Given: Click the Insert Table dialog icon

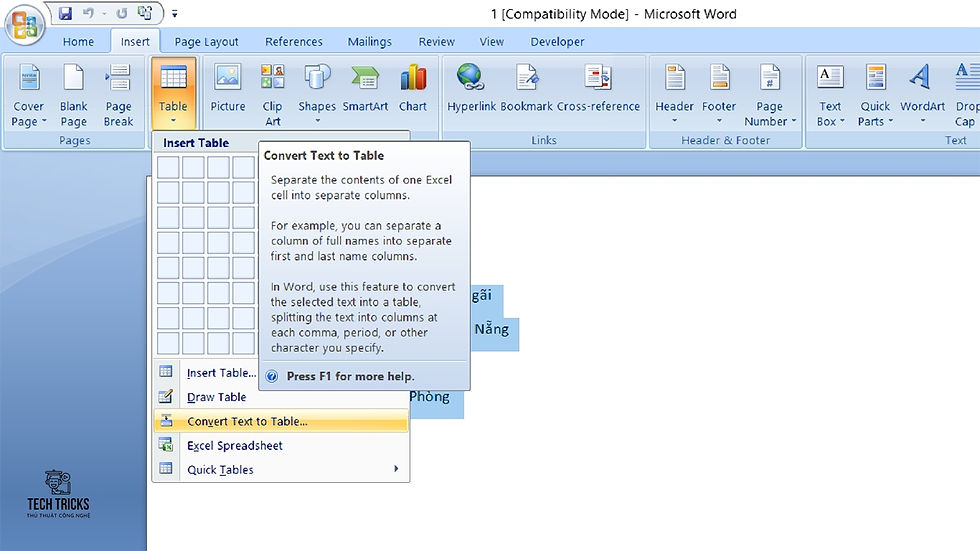Looking at the screenshot, I should 166,372.
